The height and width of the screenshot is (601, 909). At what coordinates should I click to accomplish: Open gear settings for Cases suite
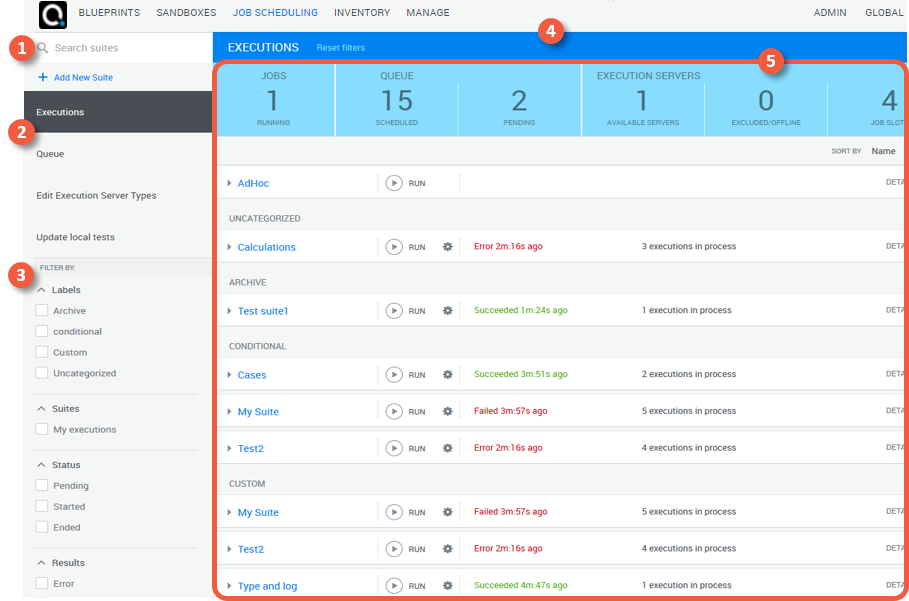point(448,375)
